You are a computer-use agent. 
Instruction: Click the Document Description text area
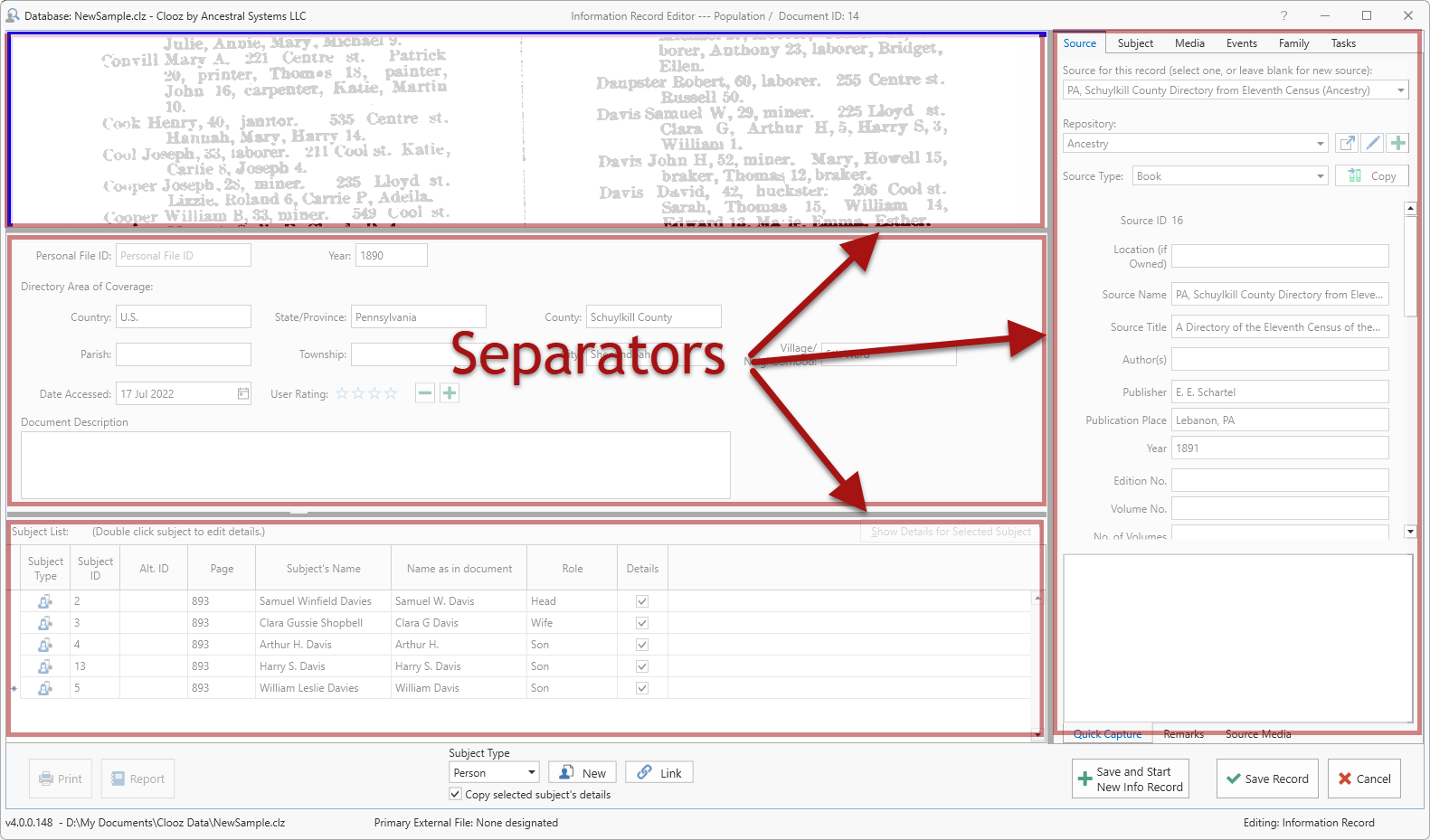click(375, 465)
